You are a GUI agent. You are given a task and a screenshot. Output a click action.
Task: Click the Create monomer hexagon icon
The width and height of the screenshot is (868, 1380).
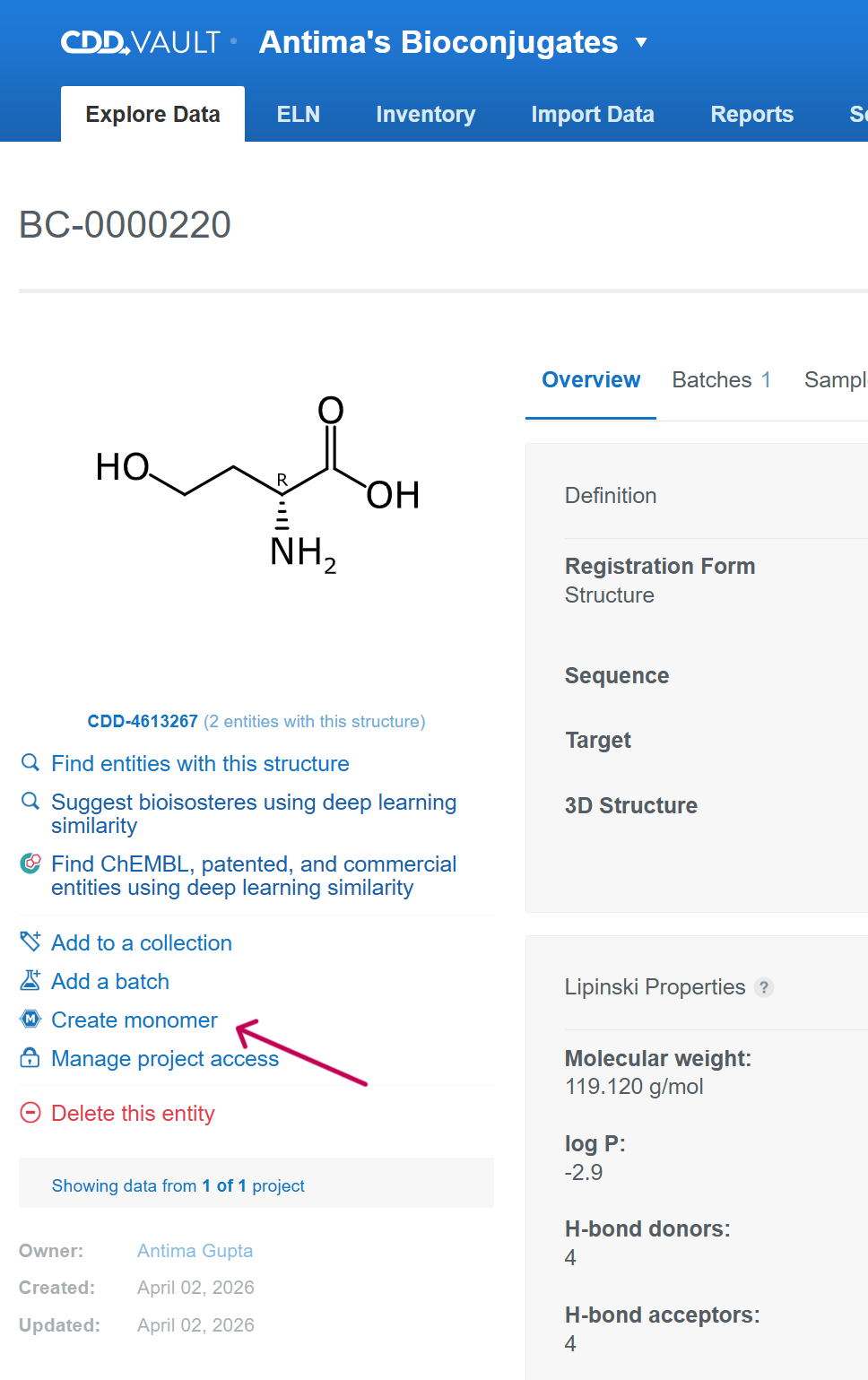pyautogui.click(x=30, y=1019)
